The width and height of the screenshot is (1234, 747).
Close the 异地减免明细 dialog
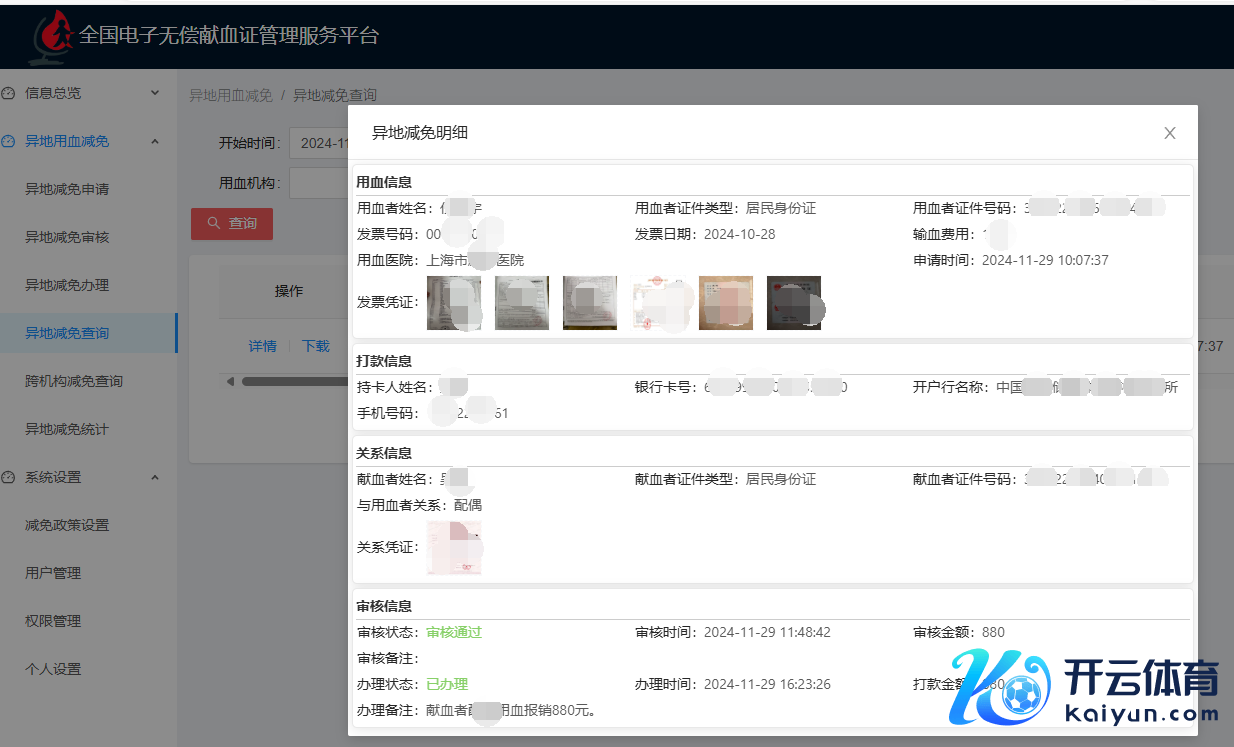[1169, 133]
